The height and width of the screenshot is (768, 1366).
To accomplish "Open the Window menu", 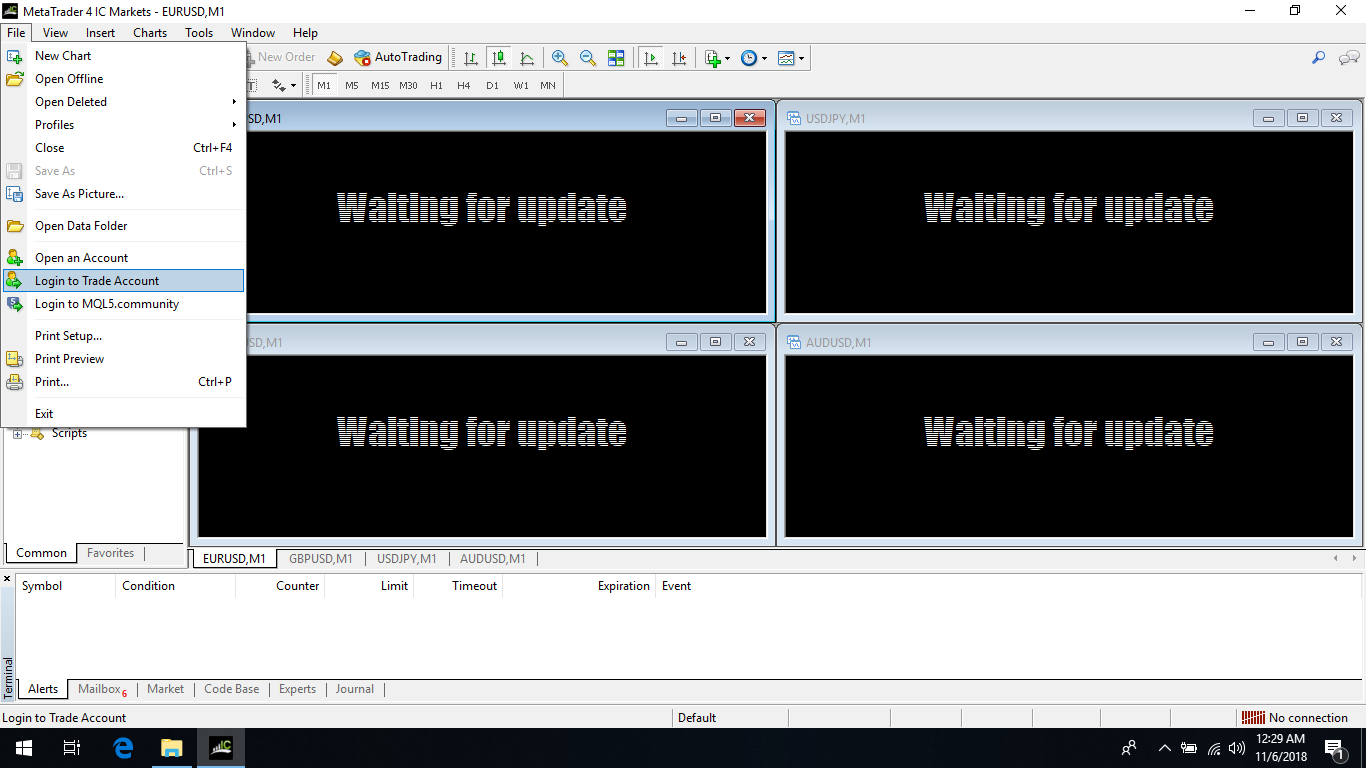I will (x=253, y=33).
